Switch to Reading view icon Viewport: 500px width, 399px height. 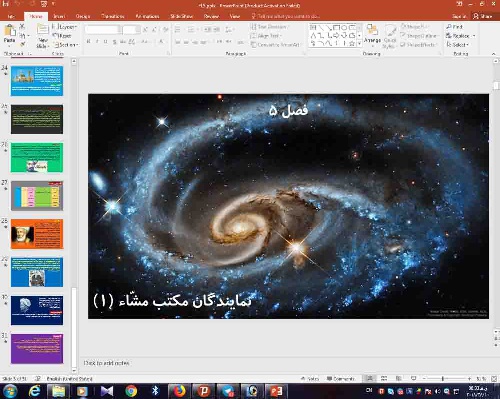click(x=399, y=378)
